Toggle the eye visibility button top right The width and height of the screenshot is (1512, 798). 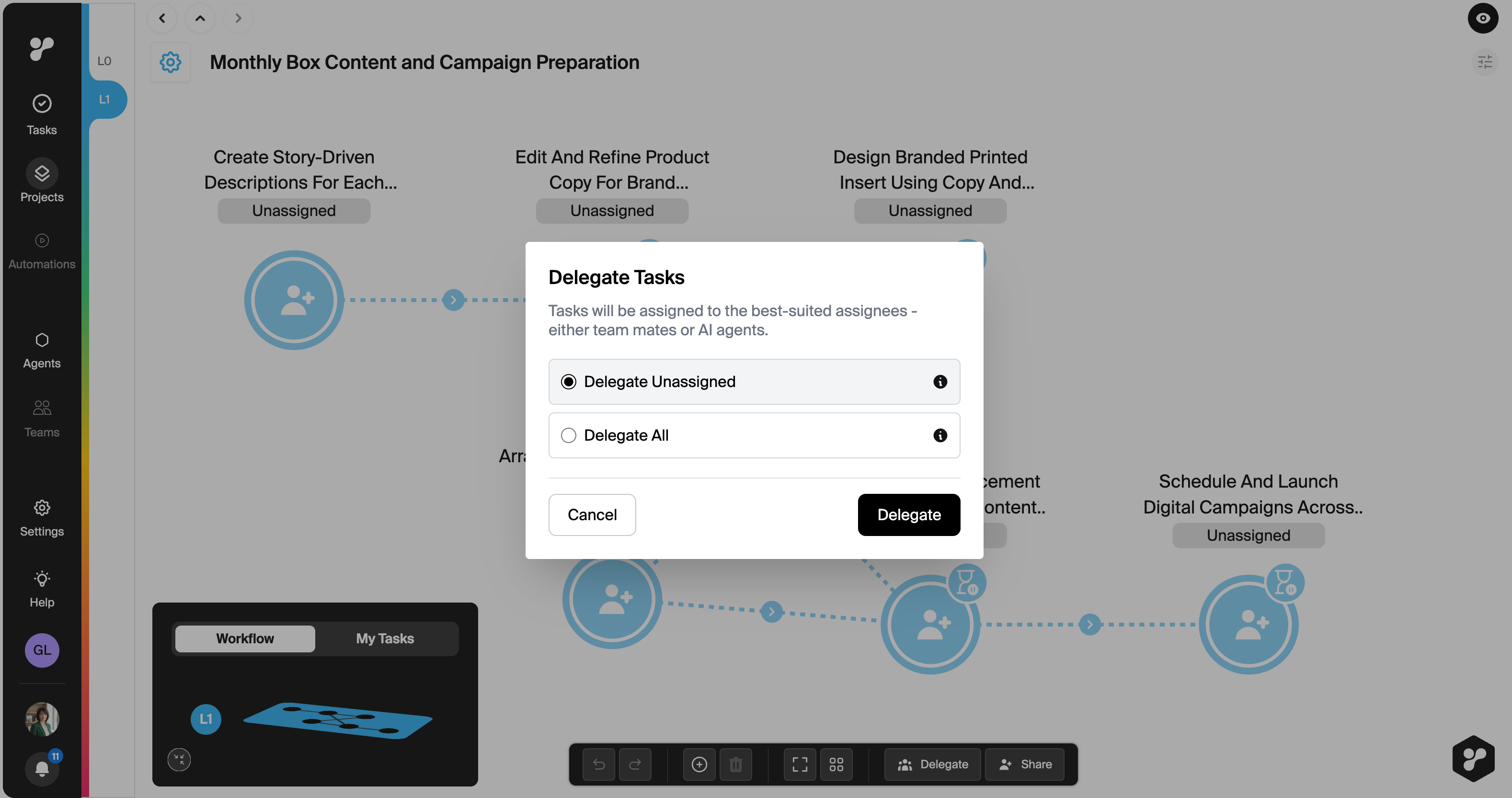click(1483, 18)
